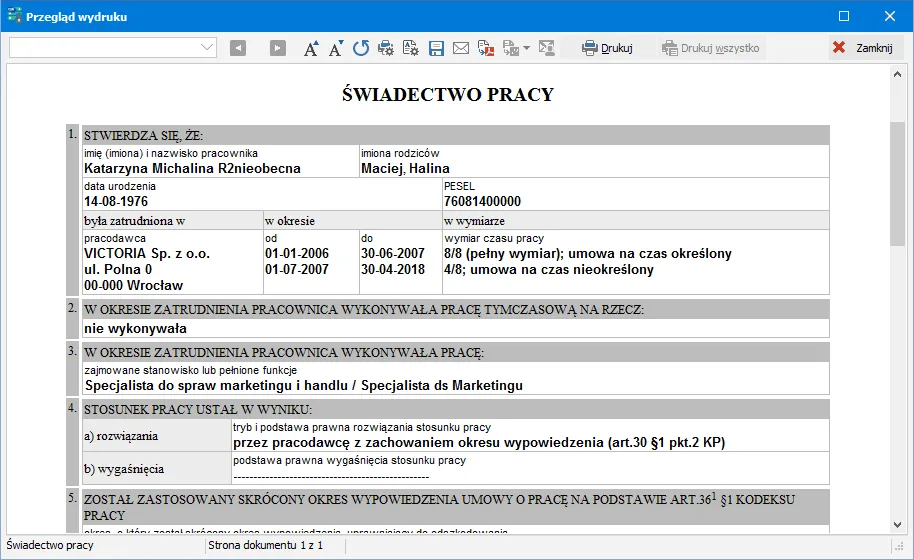The image size is (914, 560).
Task: Click employee name Katarzyna Michalina R2nieobecna
Action: [192, 168]
